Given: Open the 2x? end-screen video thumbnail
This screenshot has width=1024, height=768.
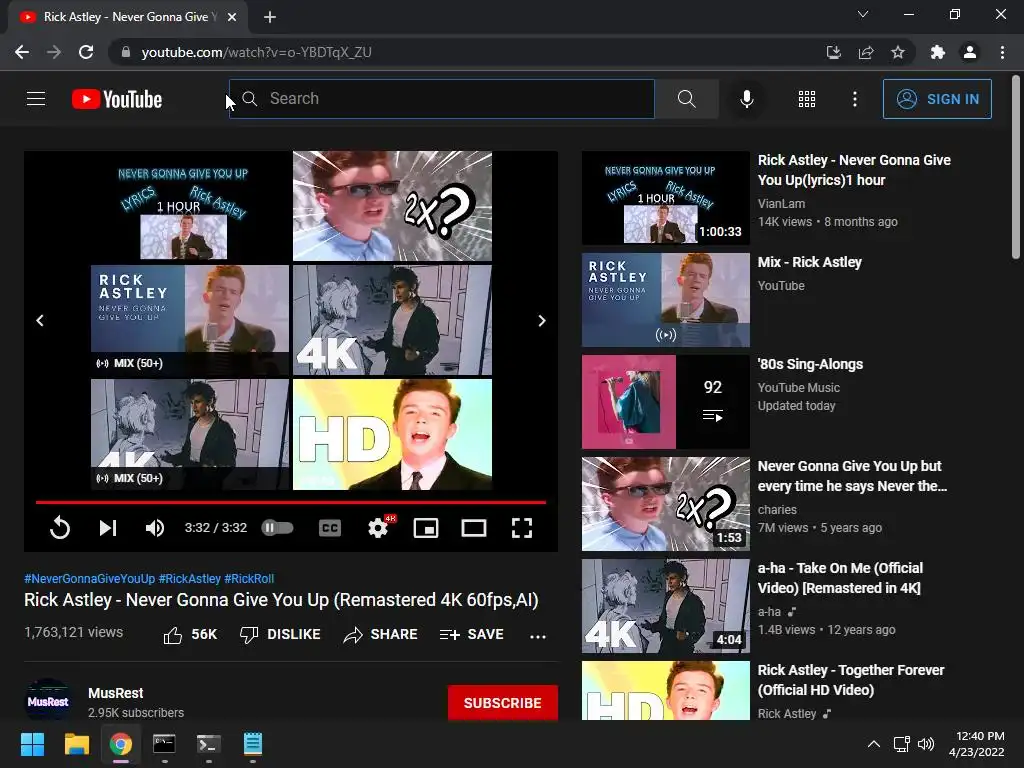Looking at the screenshot, I should [x=392, y=206].
